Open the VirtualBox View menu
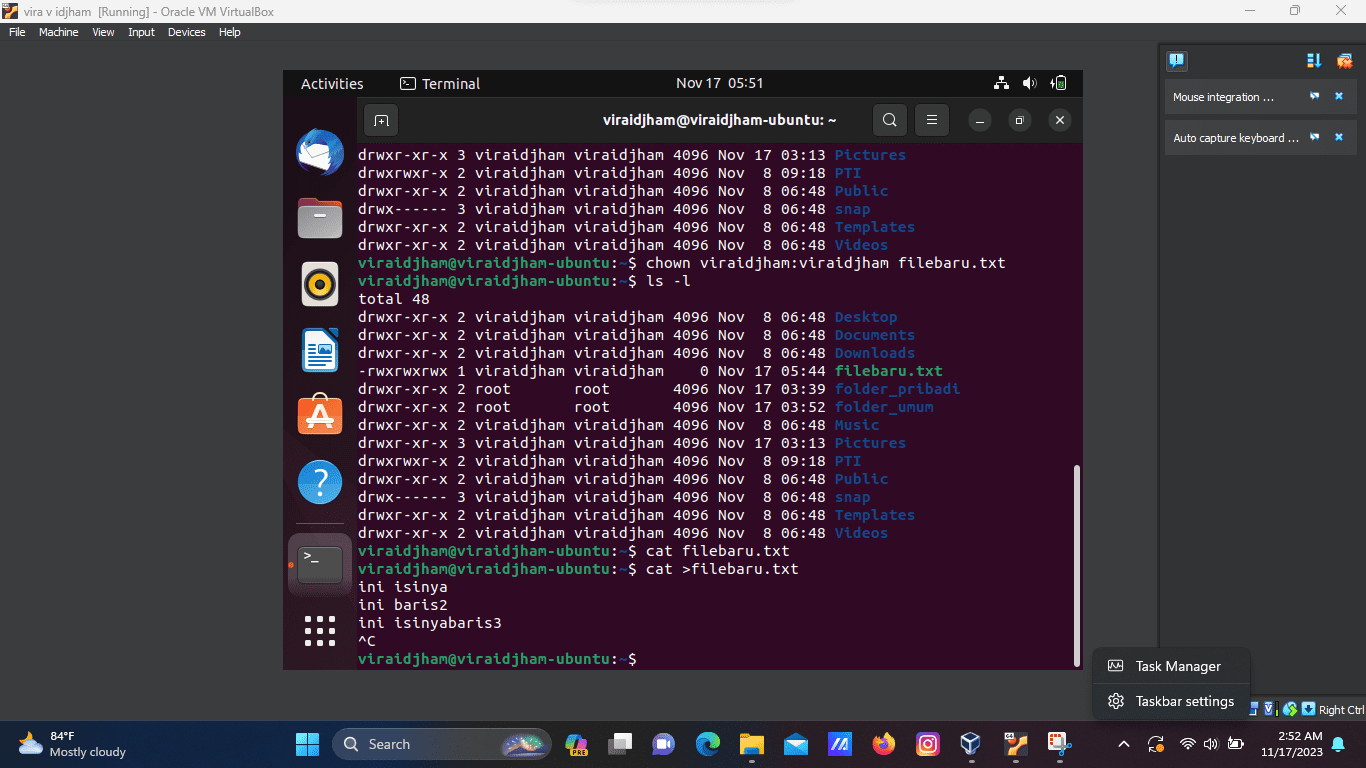Viewport: 1366px width, 768px height. [103, 32]
